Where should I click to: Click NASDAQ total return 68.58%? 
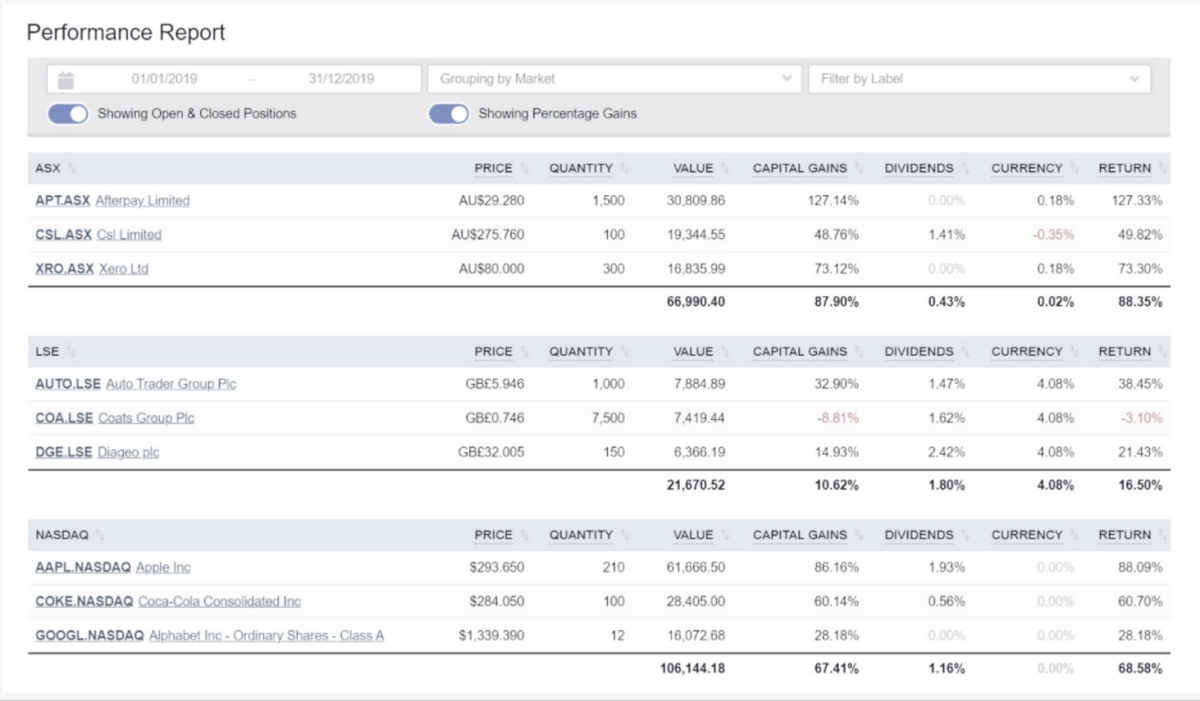pos(1141,669)
